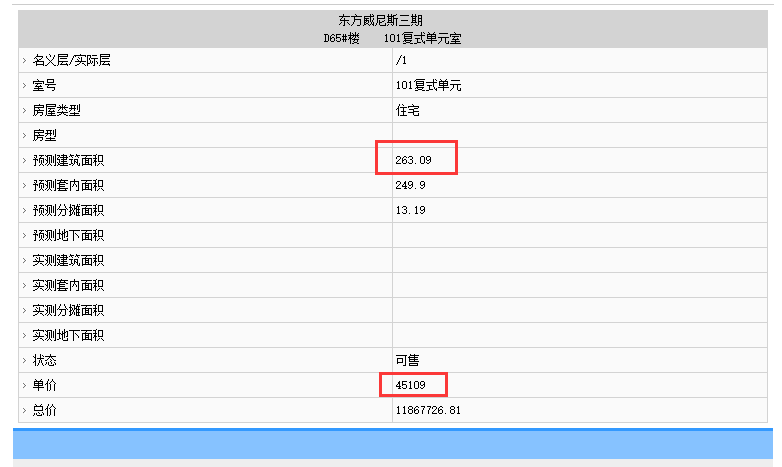Image resolution: width=782 pixels, height=467 pixels.
Task: Click the arrow bullet beside 状态
Action: click(24, 360)
